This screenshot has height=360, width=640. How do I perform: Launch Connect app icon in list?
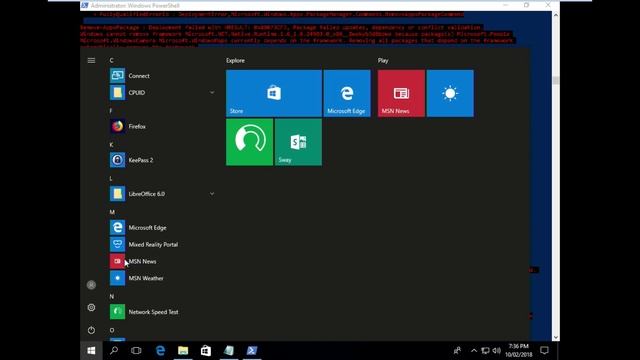point(117,76)
